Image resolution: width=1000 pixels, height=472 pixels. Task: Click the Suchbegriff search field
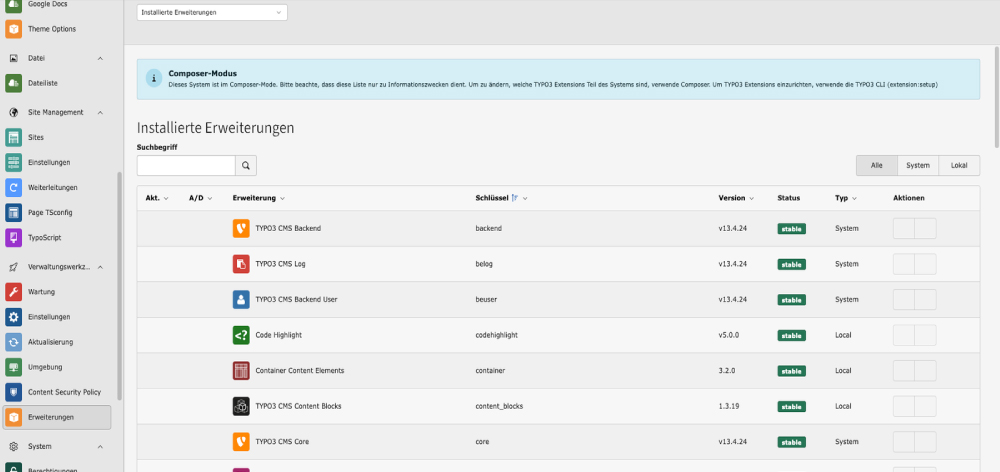click(186, 166)
